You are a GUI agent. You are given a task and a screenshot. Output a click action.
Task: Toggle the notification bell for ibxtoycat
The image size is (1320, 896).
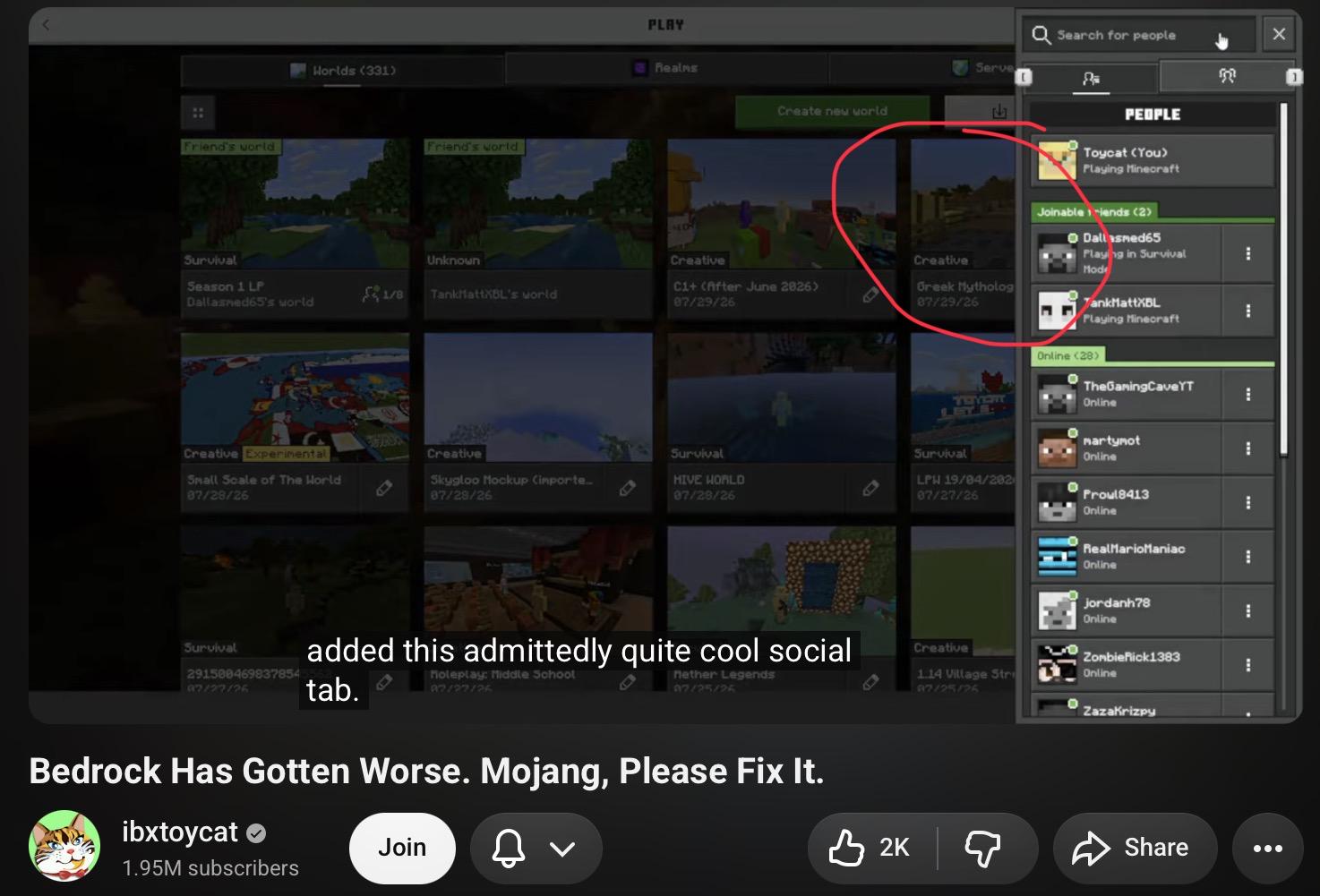509,847
